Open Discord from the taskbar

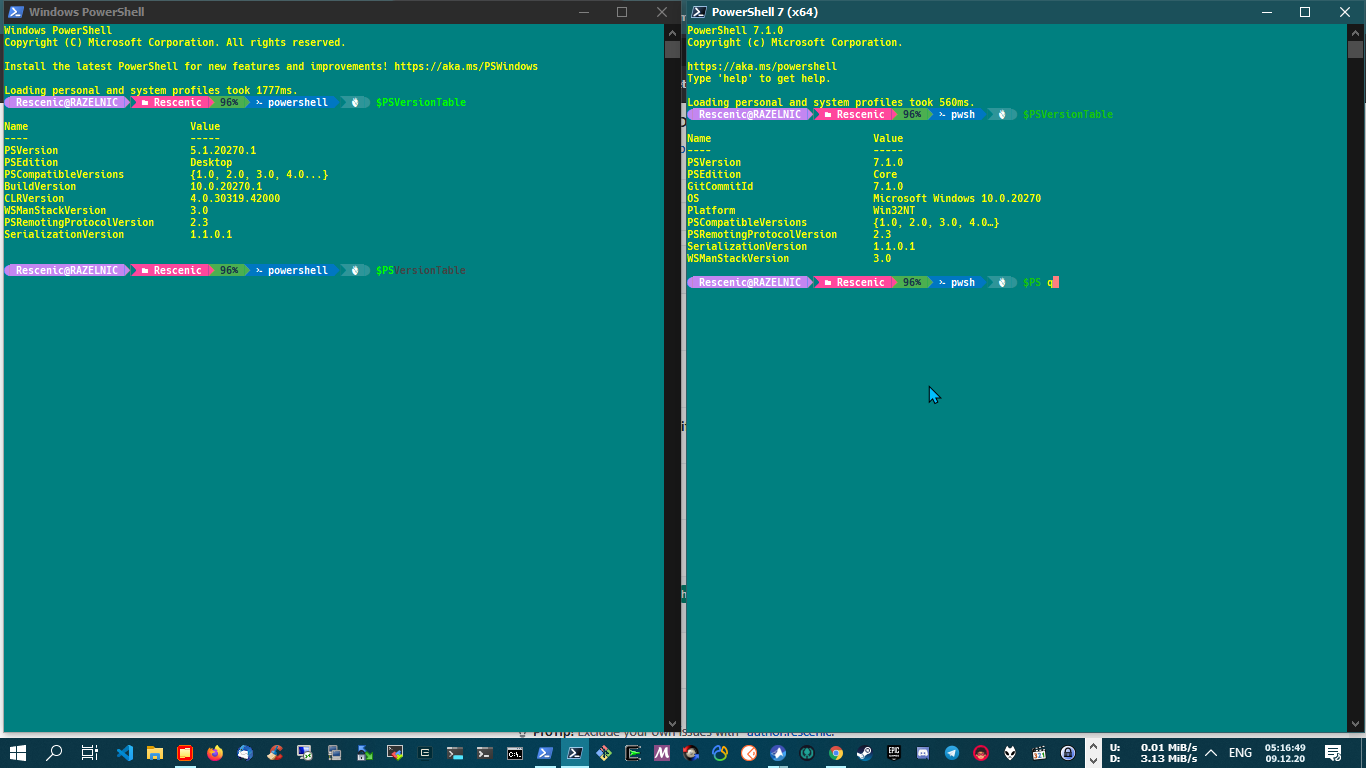click(923, 753)
